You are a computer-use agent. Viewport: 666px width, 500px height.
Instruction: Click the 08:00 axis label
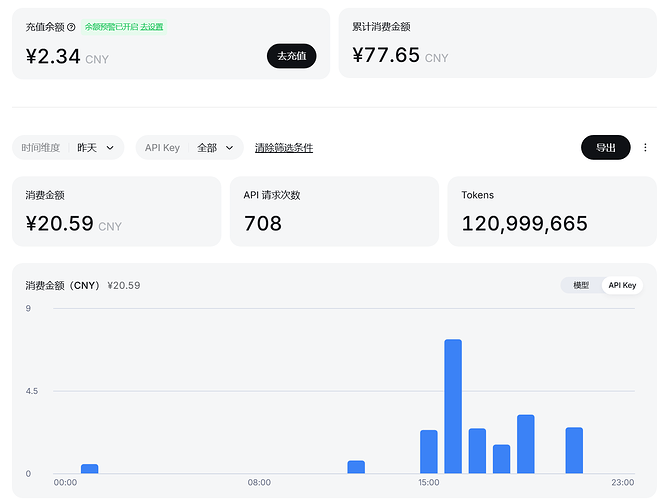click(259, 482)
